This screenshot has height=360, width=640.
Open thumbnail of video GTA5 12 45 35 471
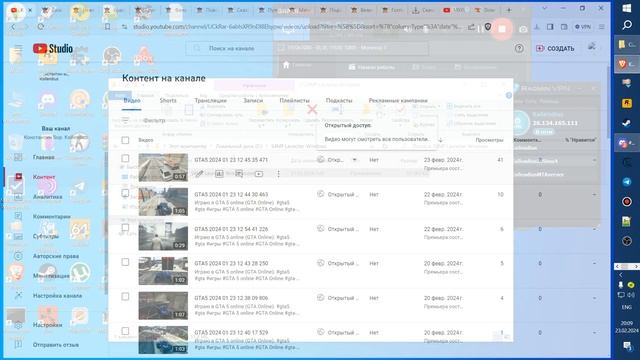pyautogui.click(x=163, y=167)
